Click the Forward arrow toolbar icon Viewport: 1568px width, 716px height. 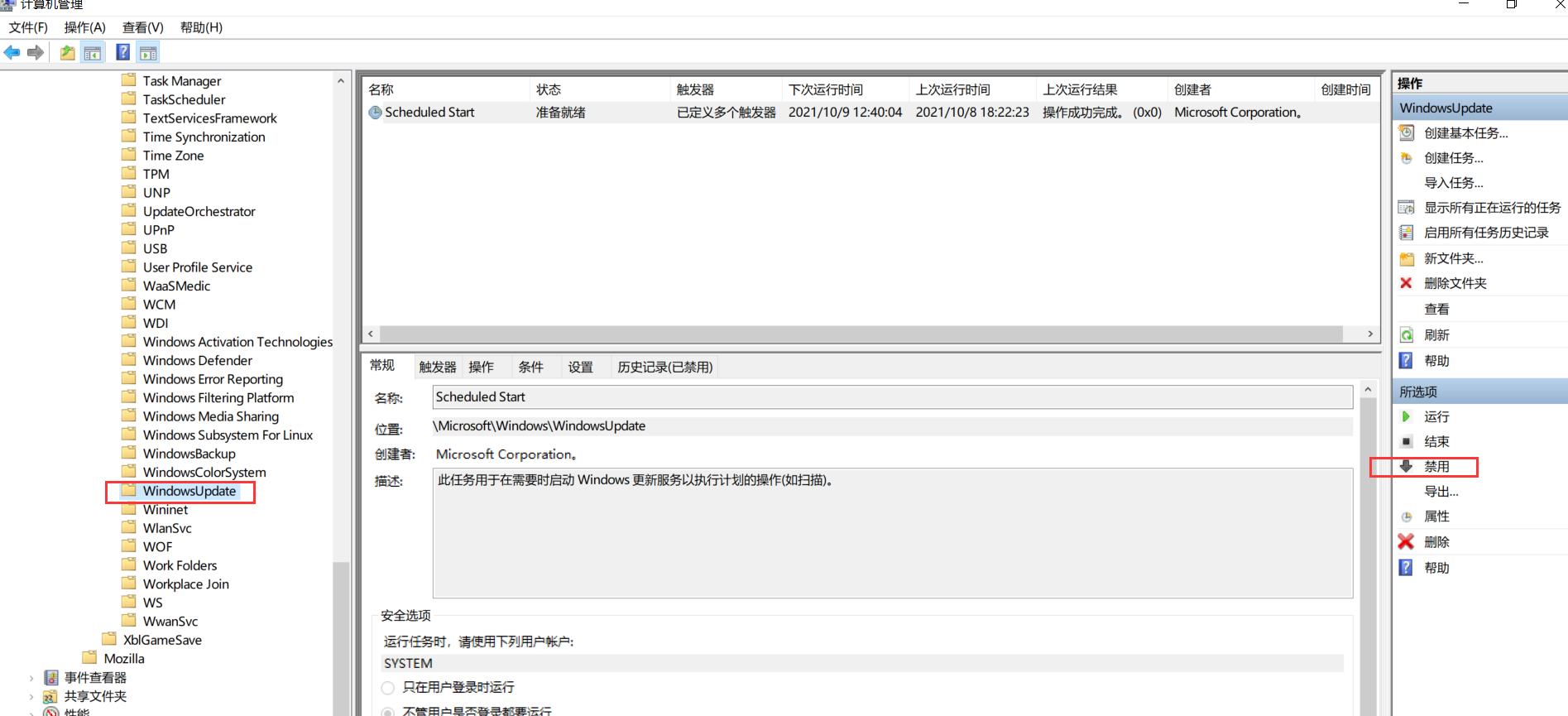(36, 53)
